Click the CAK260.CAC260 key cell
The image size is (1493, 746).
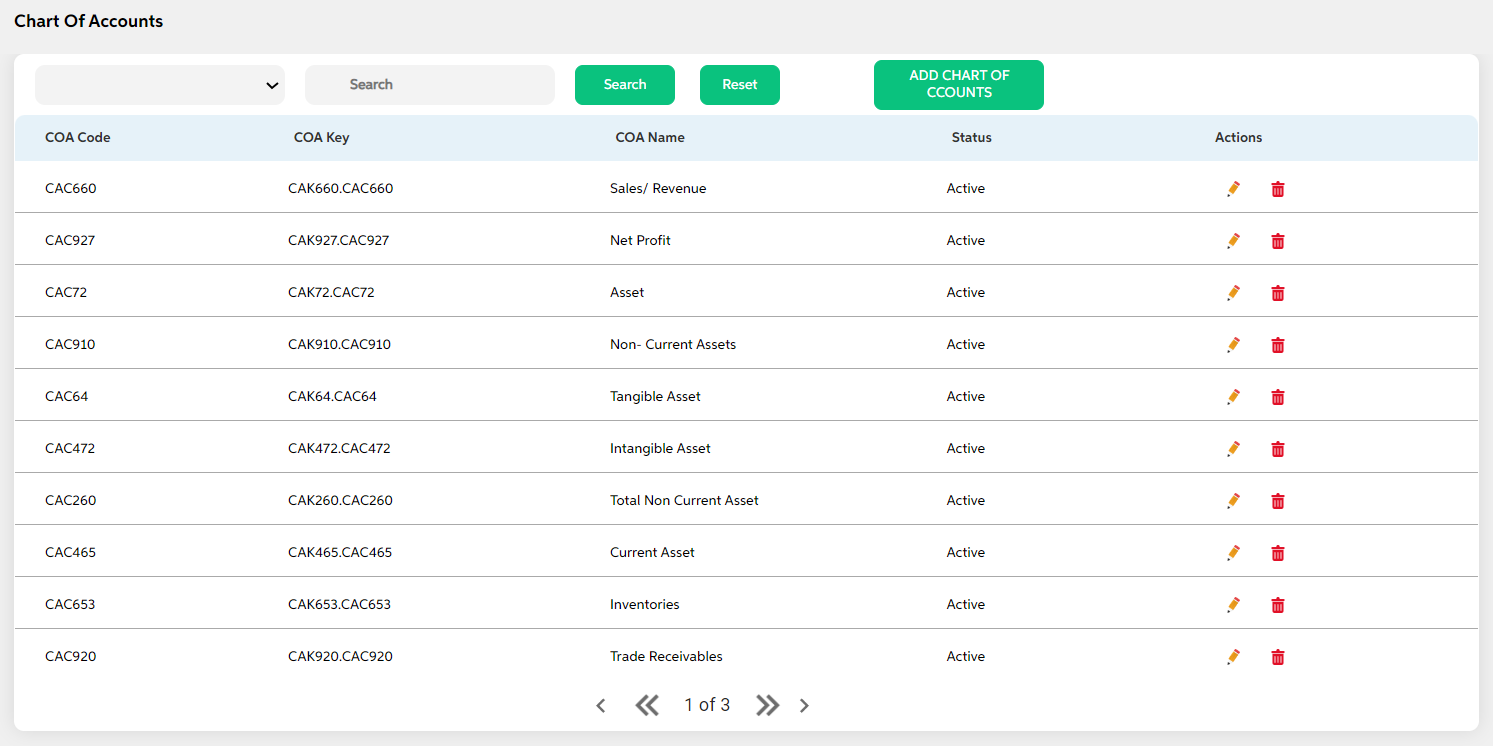pyautogui.click(x=341, y=501)
